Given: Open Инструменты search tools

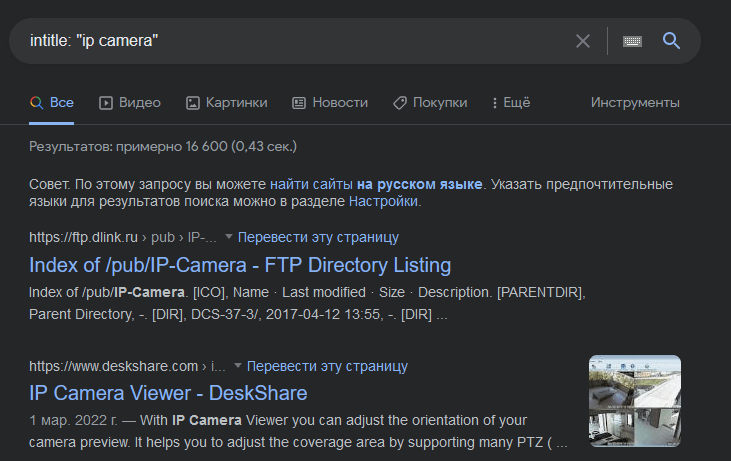Looking at the screenshot, I should tap(635, 102).
